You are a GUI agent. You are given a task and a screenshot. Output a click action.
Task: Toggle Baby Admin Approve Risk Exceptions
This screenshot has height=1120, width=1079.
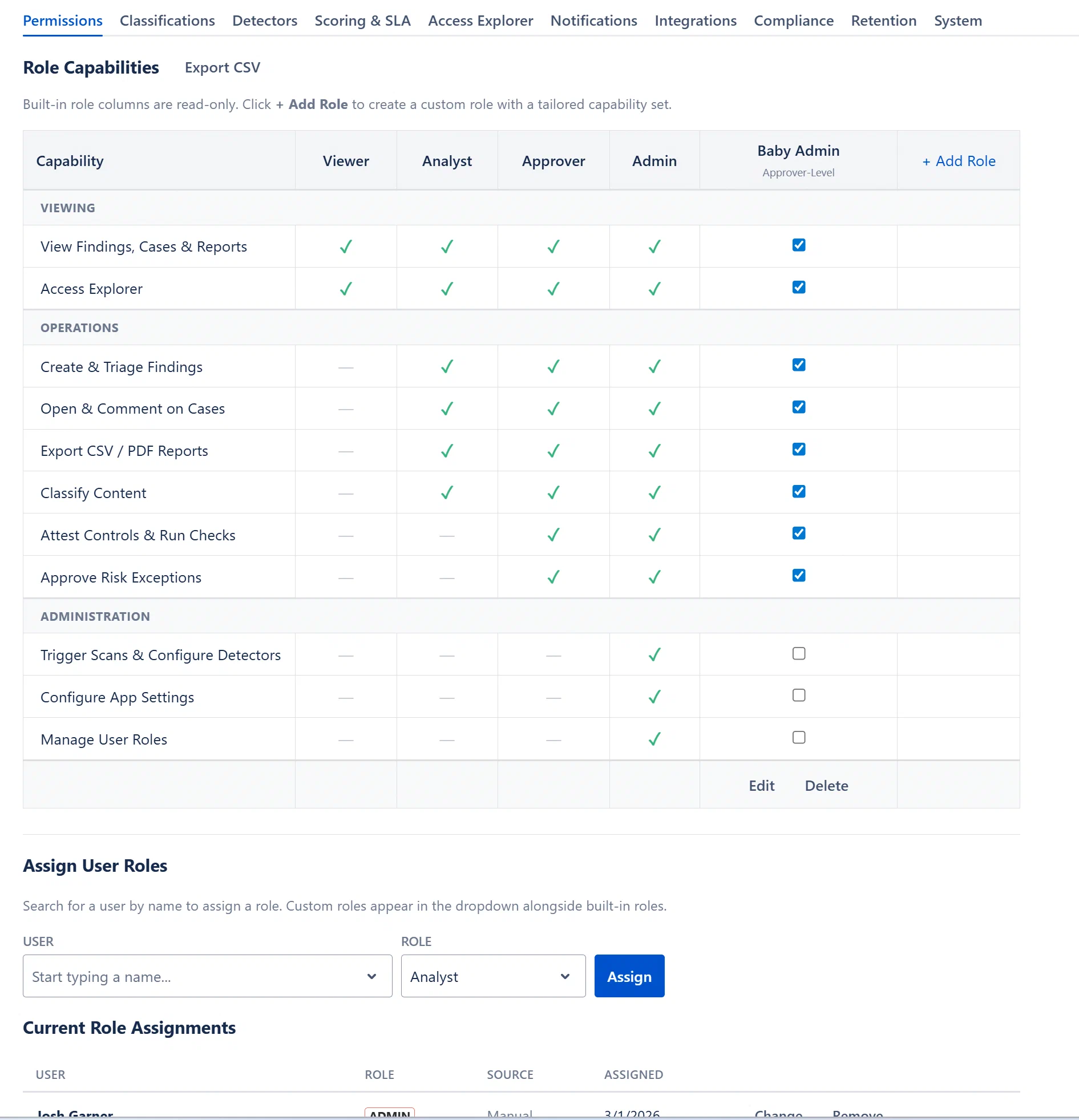tap(798, 576)
